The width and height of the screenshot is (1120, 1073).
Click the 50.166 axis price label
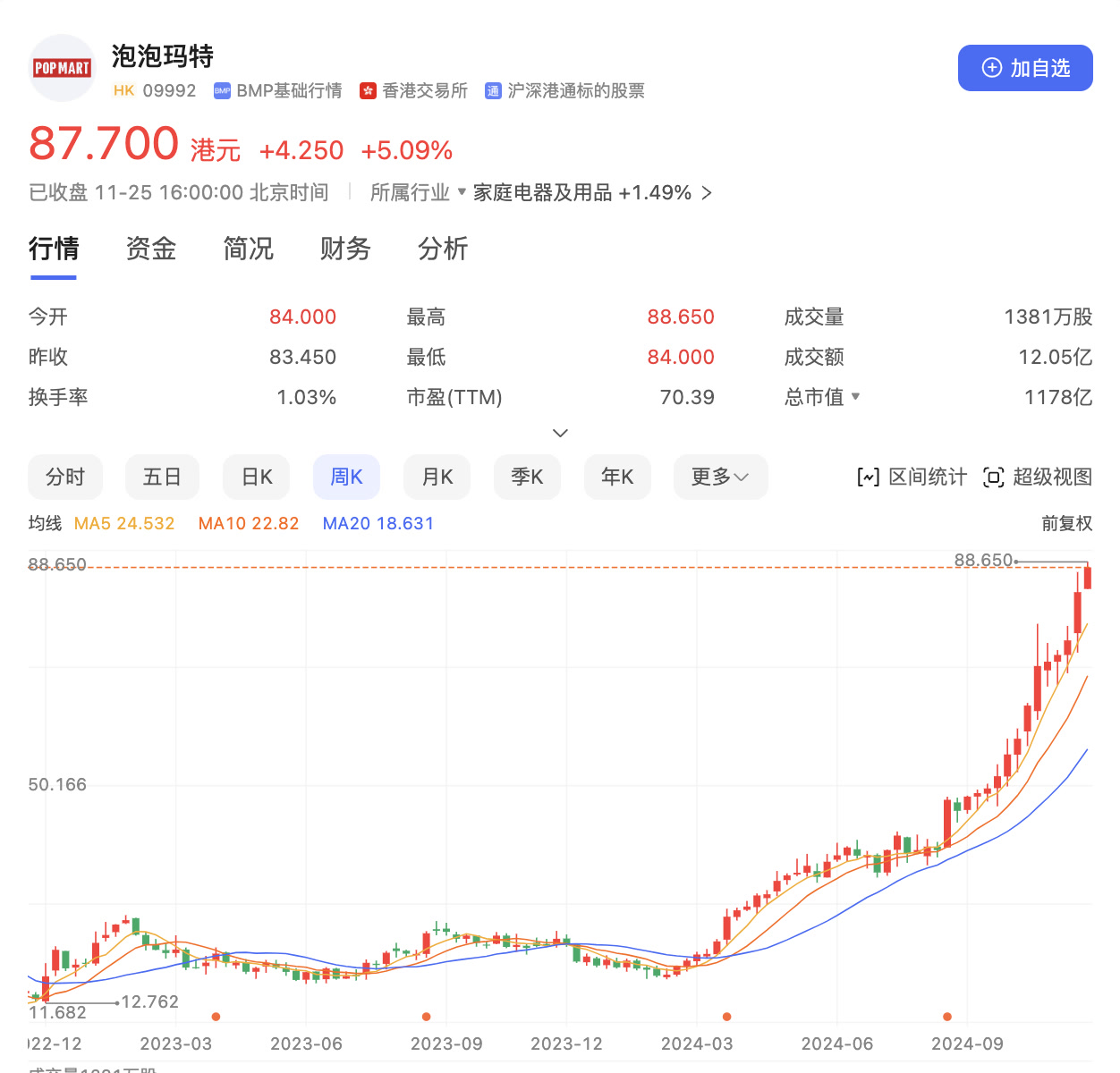57,785
